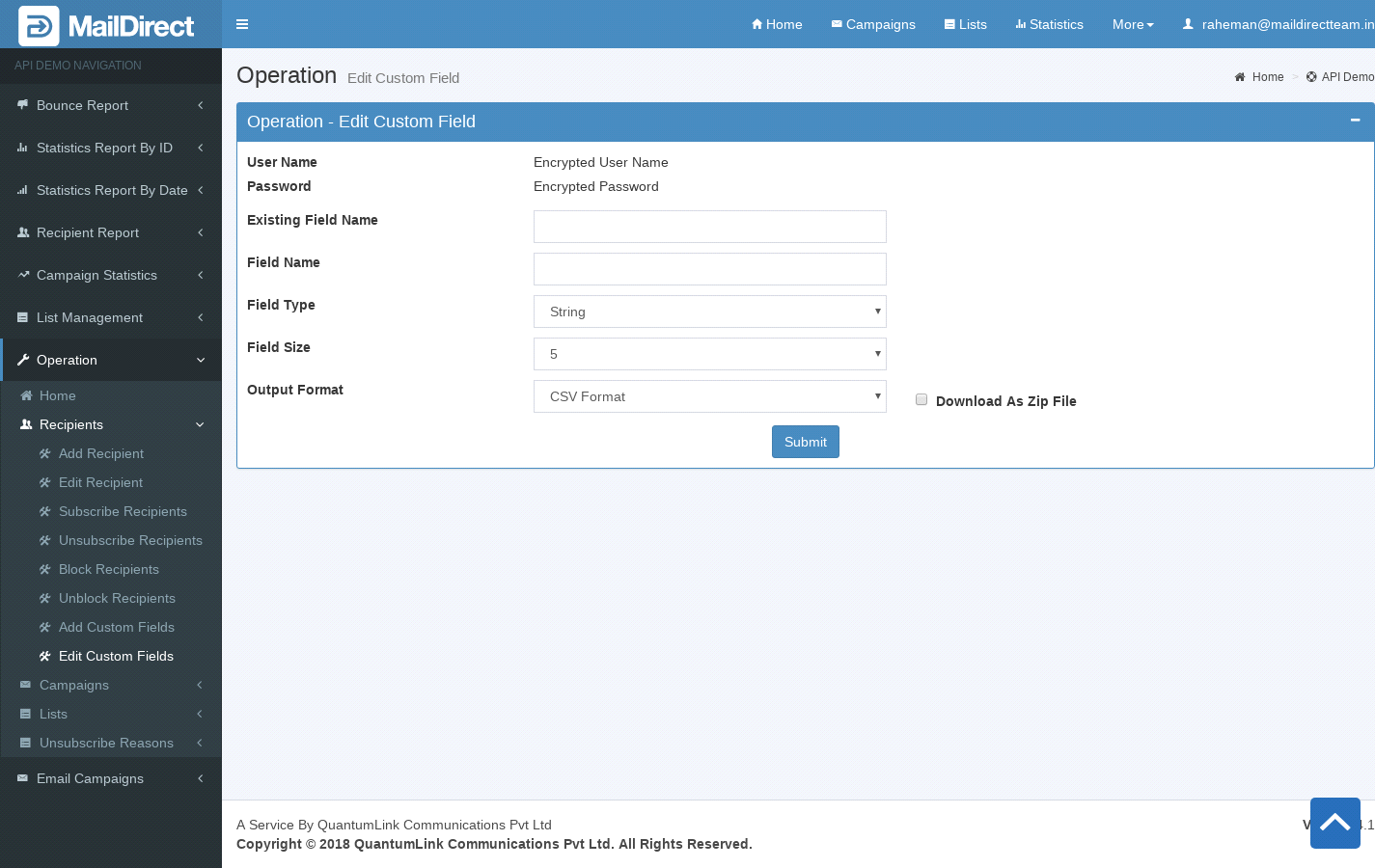Click the MailDirect logo icon
Viewport: 1375px width, 868px height.
click(x=39, y=26)
